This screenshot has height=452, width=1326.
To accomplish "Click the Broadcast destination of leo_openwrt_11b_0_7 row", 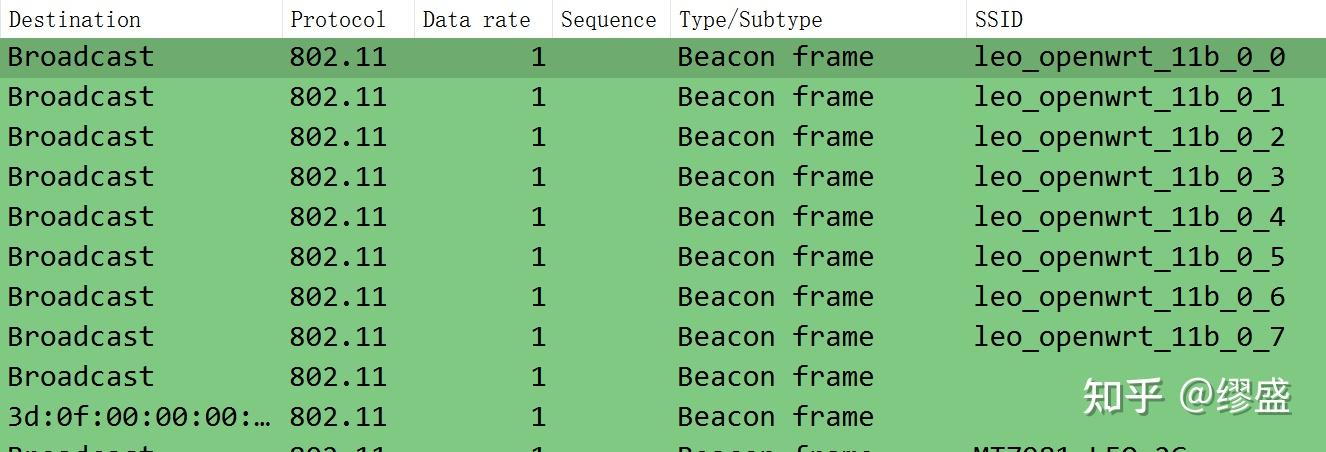I will click(81, 337).
